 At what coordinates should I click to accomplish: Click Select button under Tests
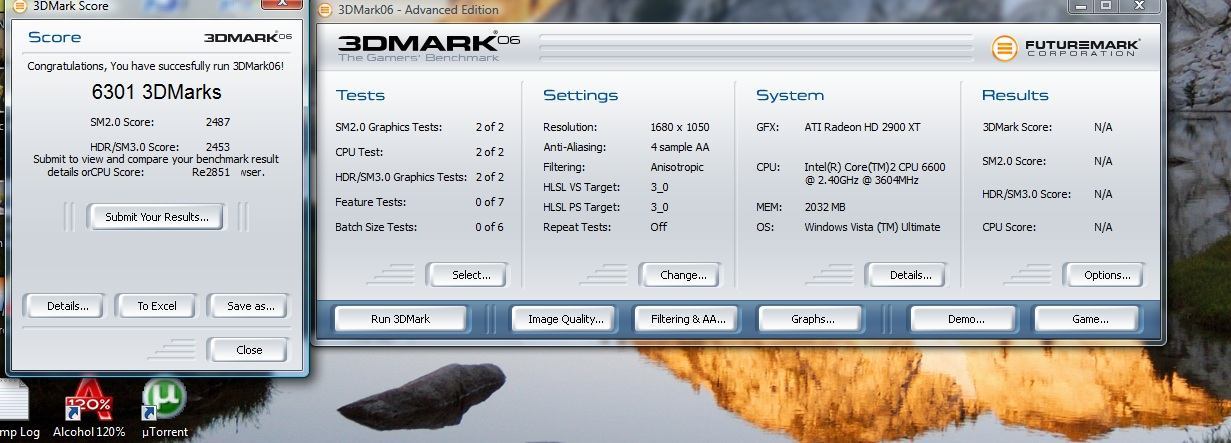coord(470,275)
